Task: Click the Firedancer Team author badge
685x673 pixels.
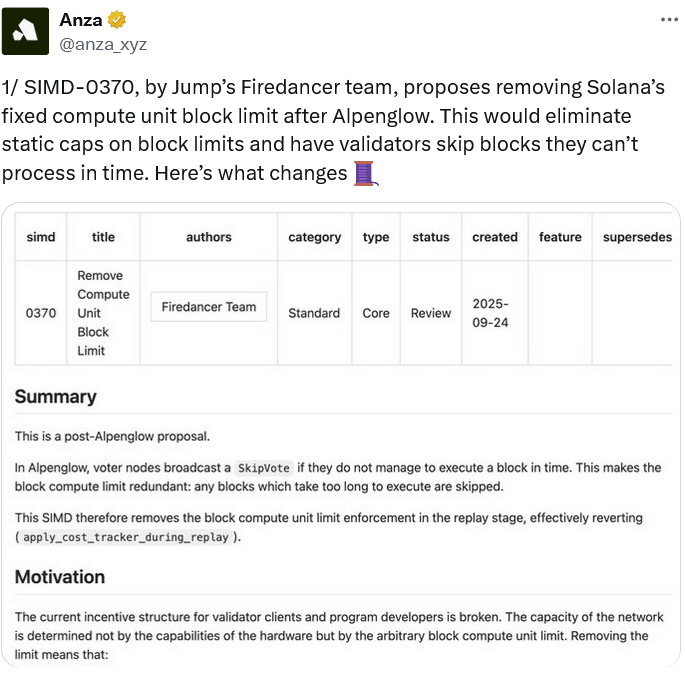Action: pyautogui.click(x=209, y=307)
